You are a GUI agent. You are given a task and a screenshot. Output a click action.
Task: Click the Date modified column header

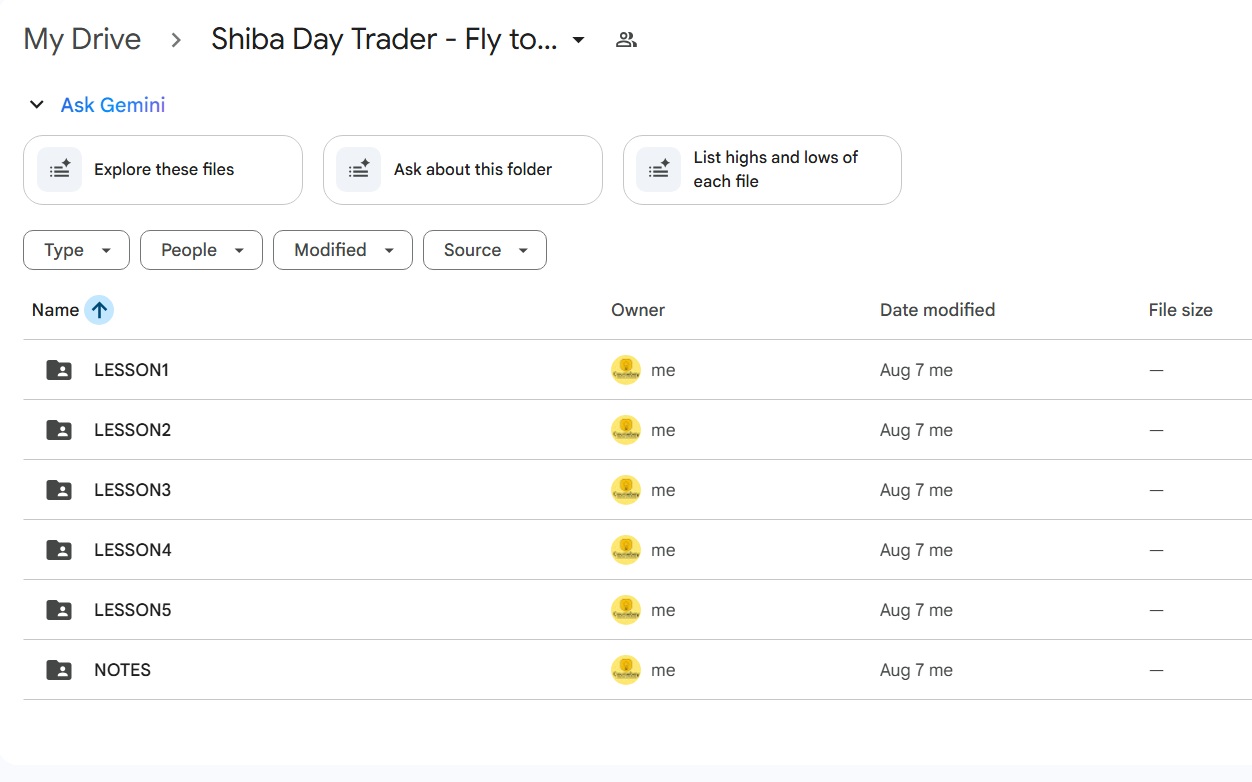pyautogui.click(x=937, y=310)
